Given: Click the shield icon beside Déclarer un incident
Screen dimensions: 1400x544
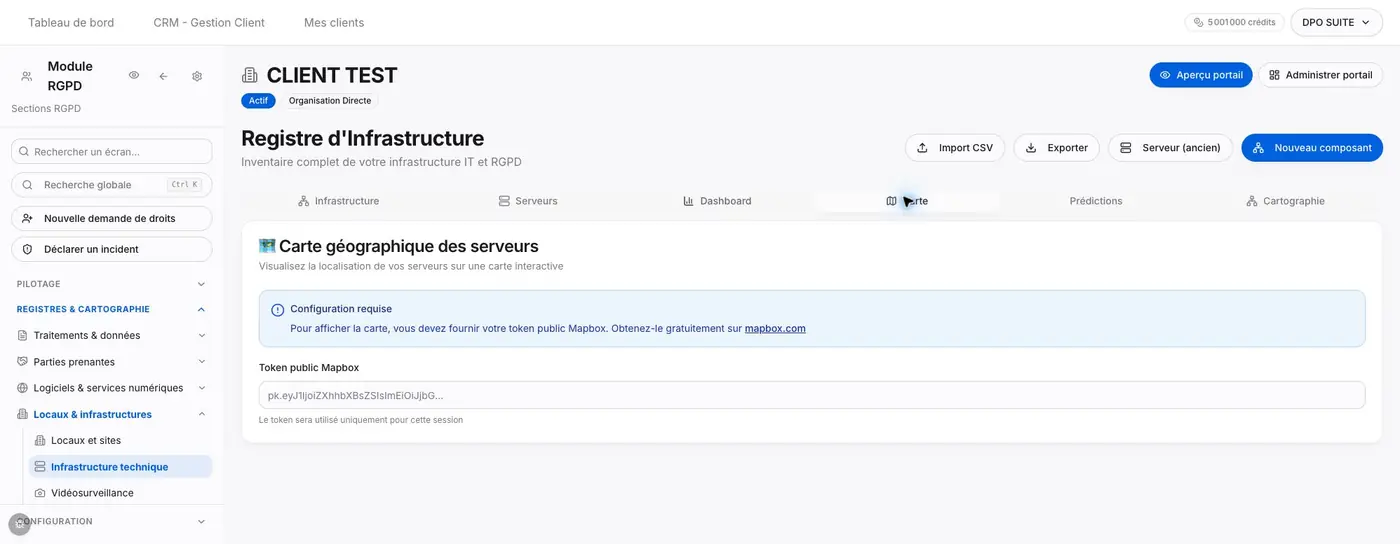Looking at the screenshot, I should [27, 249].
